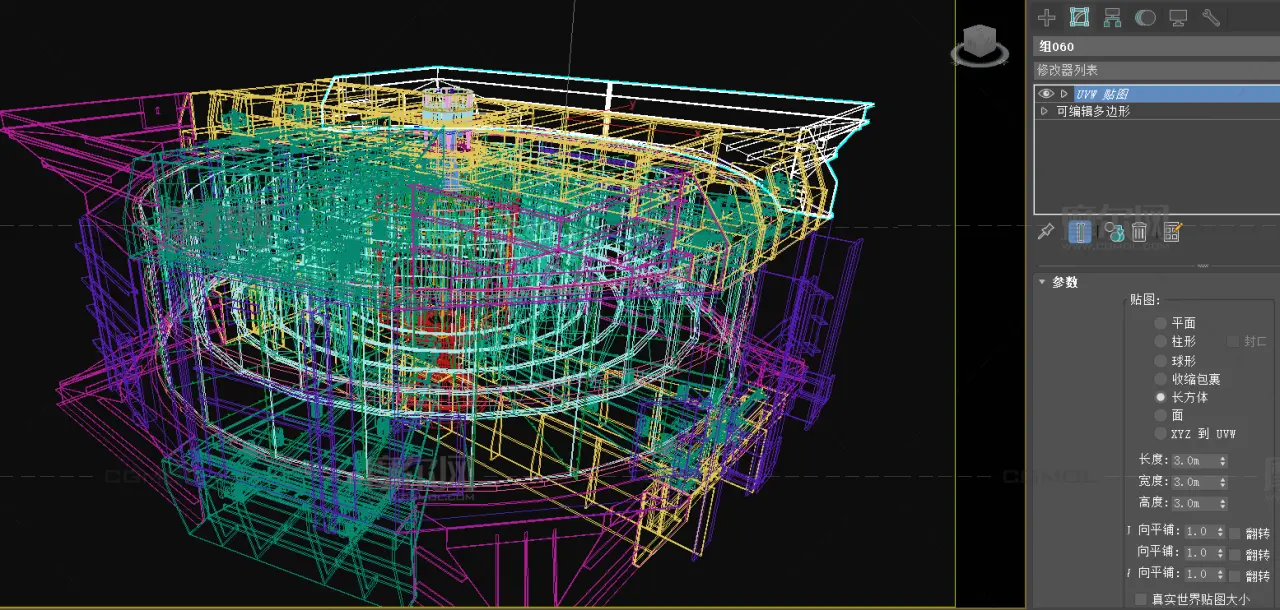Select the 平面 mapping radio button
The width and height of the screenshot is (1280, 610).
coord(1160,323)
